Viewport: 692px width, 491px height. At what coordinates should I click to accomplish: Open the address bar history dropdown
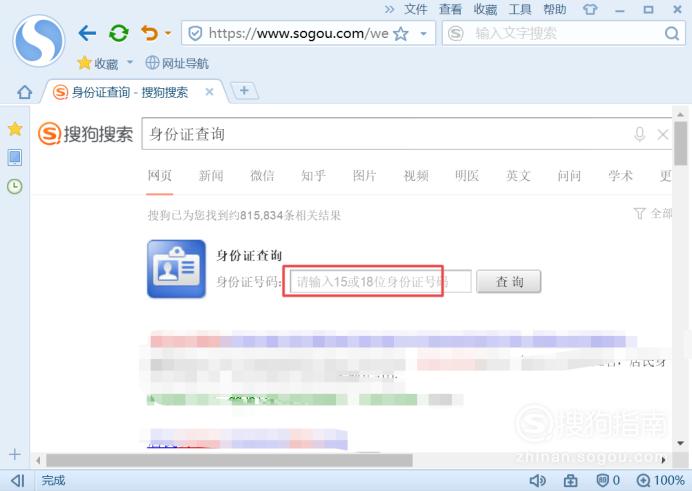[x=423, y=34]
